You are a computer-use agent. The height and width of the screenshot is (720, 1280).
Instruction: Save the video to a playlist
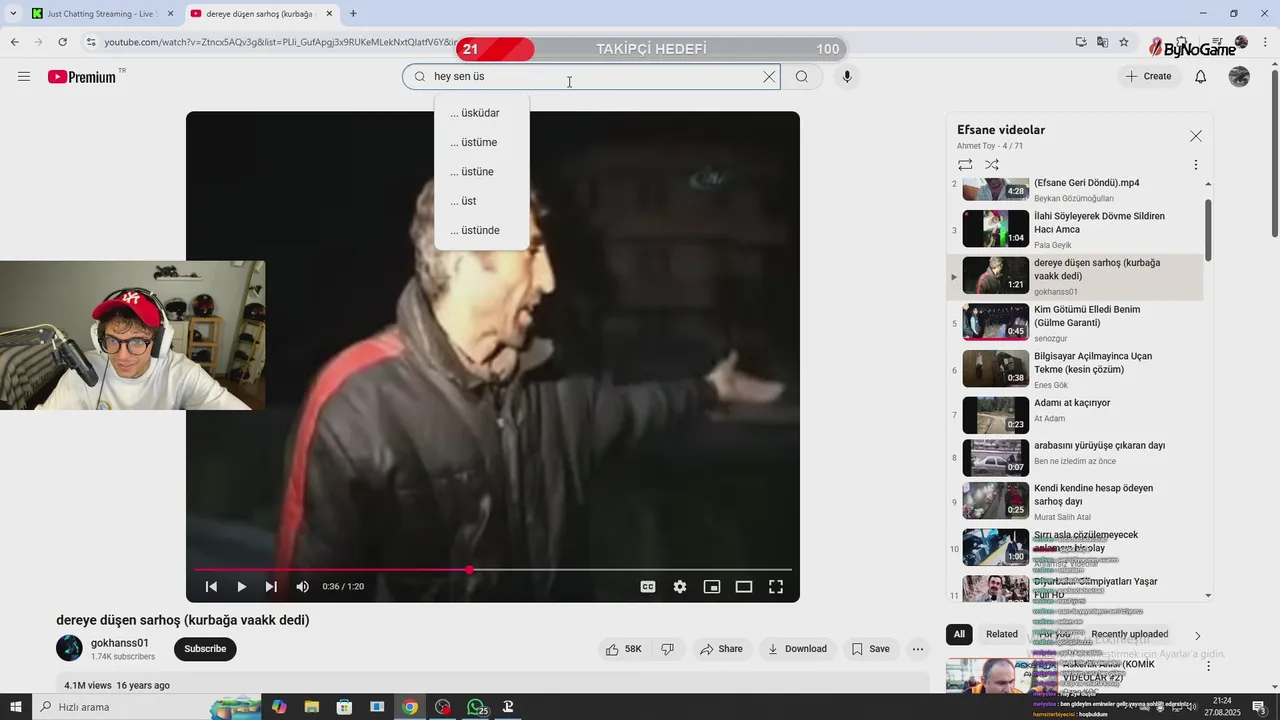[870, 649]
